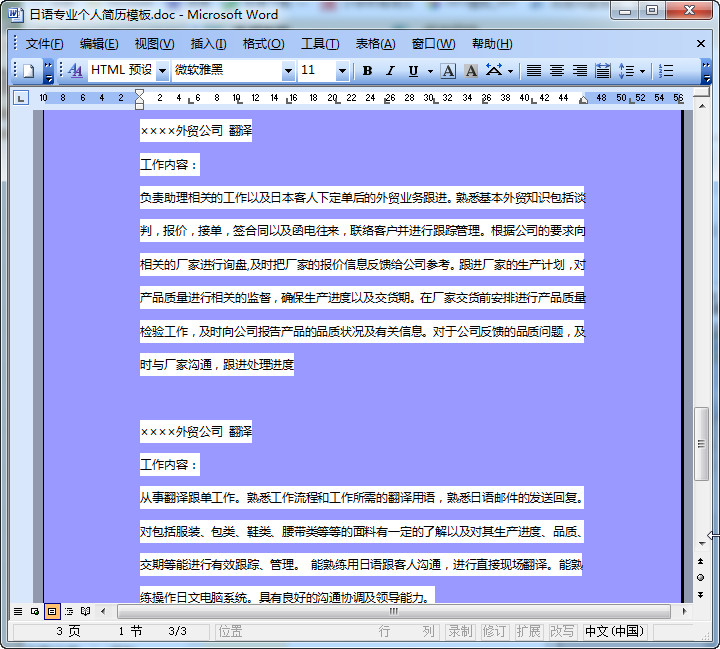Toggle bold formatting
This screenshot has width=720, height=649.
point(367,71)
